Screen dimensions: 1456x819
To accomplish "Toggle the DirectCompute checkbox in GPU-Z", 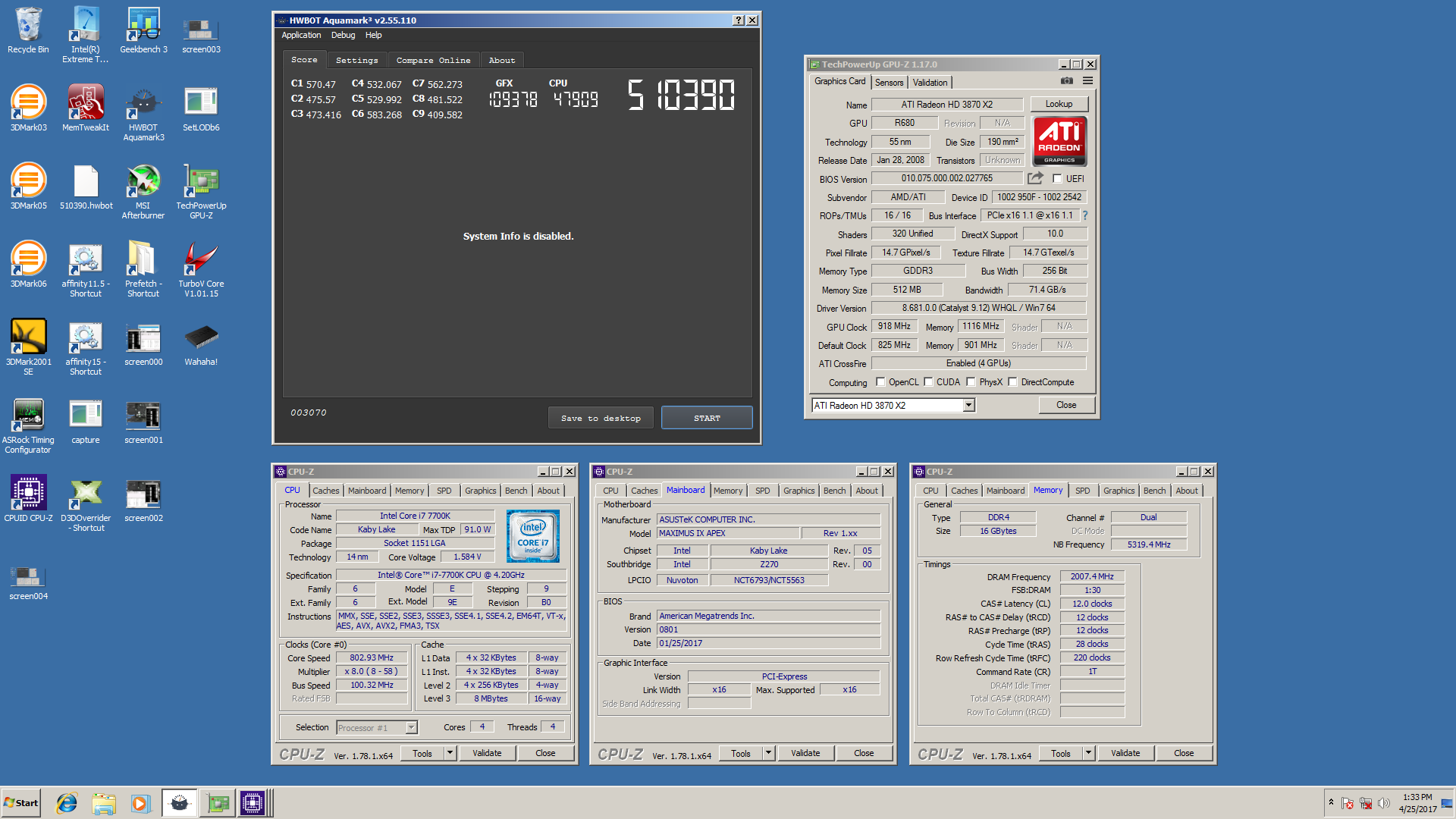I will [1012, 382].
